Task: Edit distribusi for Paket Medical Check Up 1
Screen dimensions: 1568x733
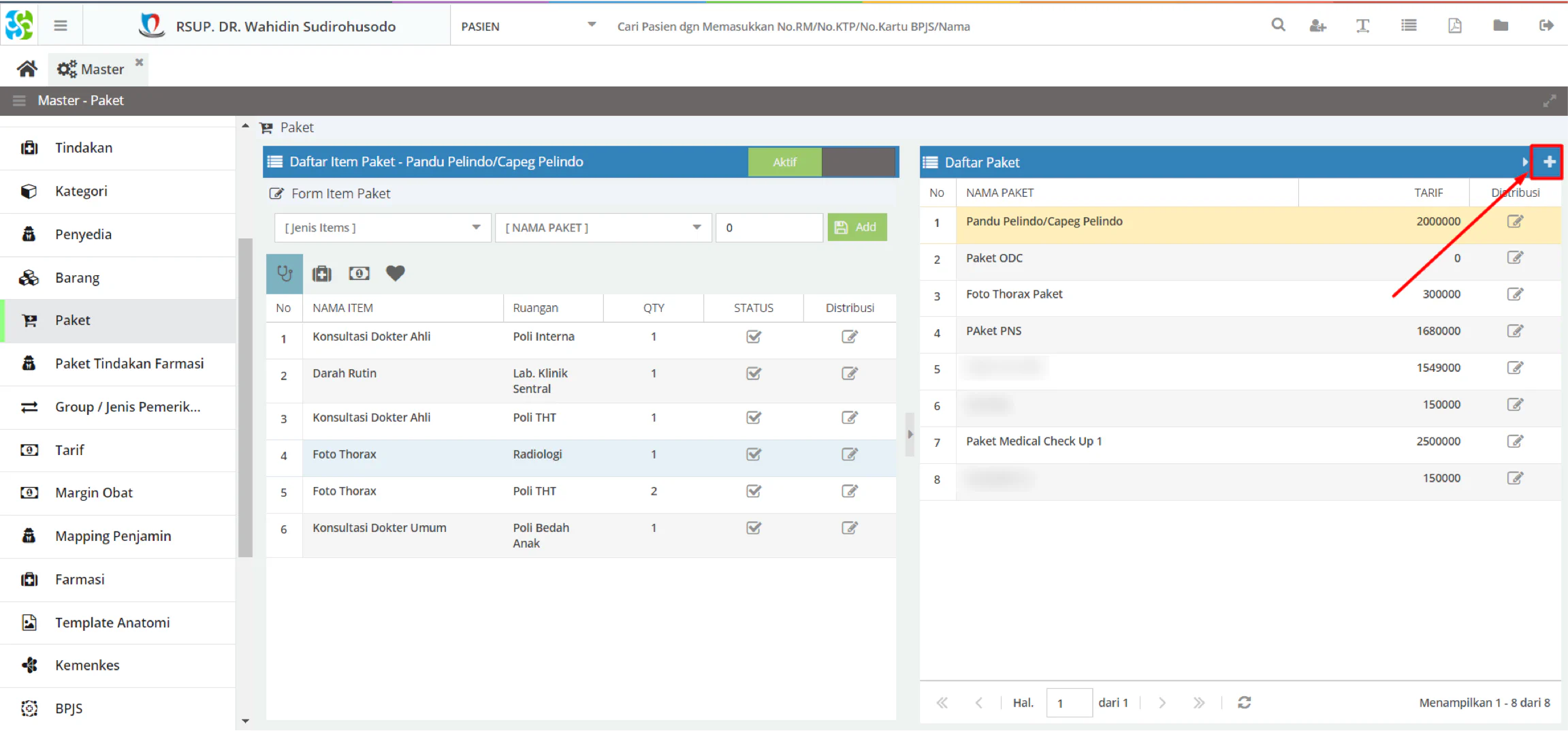Action: pos(1515,441)
